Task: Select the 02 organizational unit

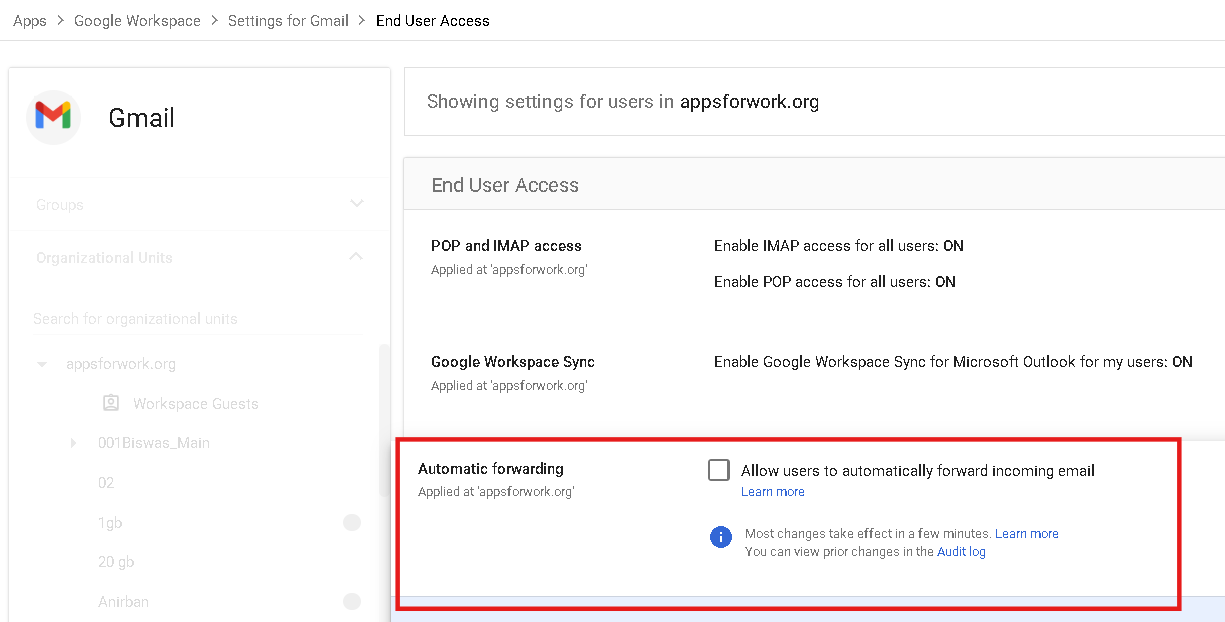Action: click(106, 483)
